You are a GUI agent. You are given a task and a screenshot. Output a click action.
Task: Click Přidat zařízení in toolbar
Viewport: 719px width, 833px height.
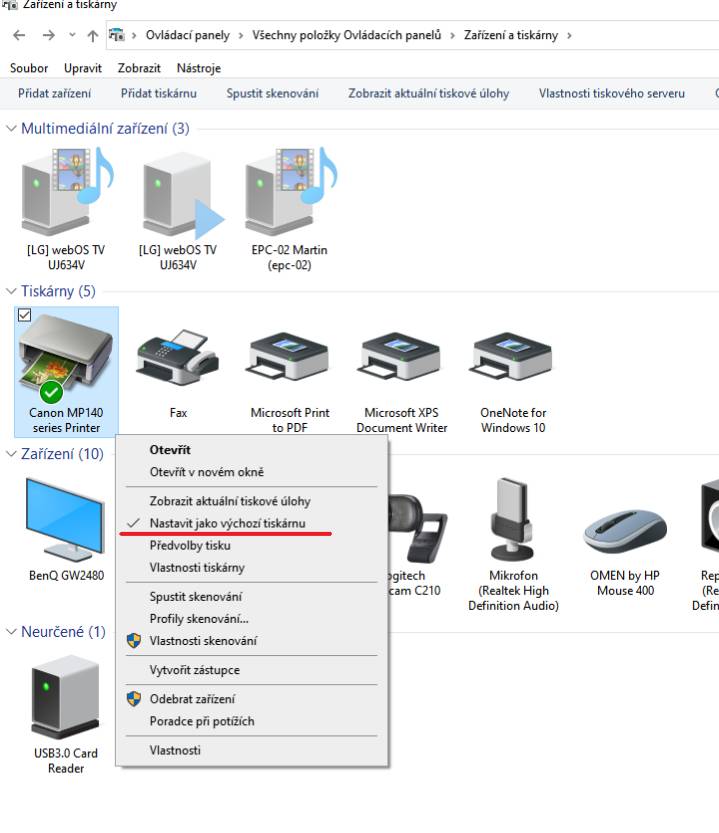(54, 94)
